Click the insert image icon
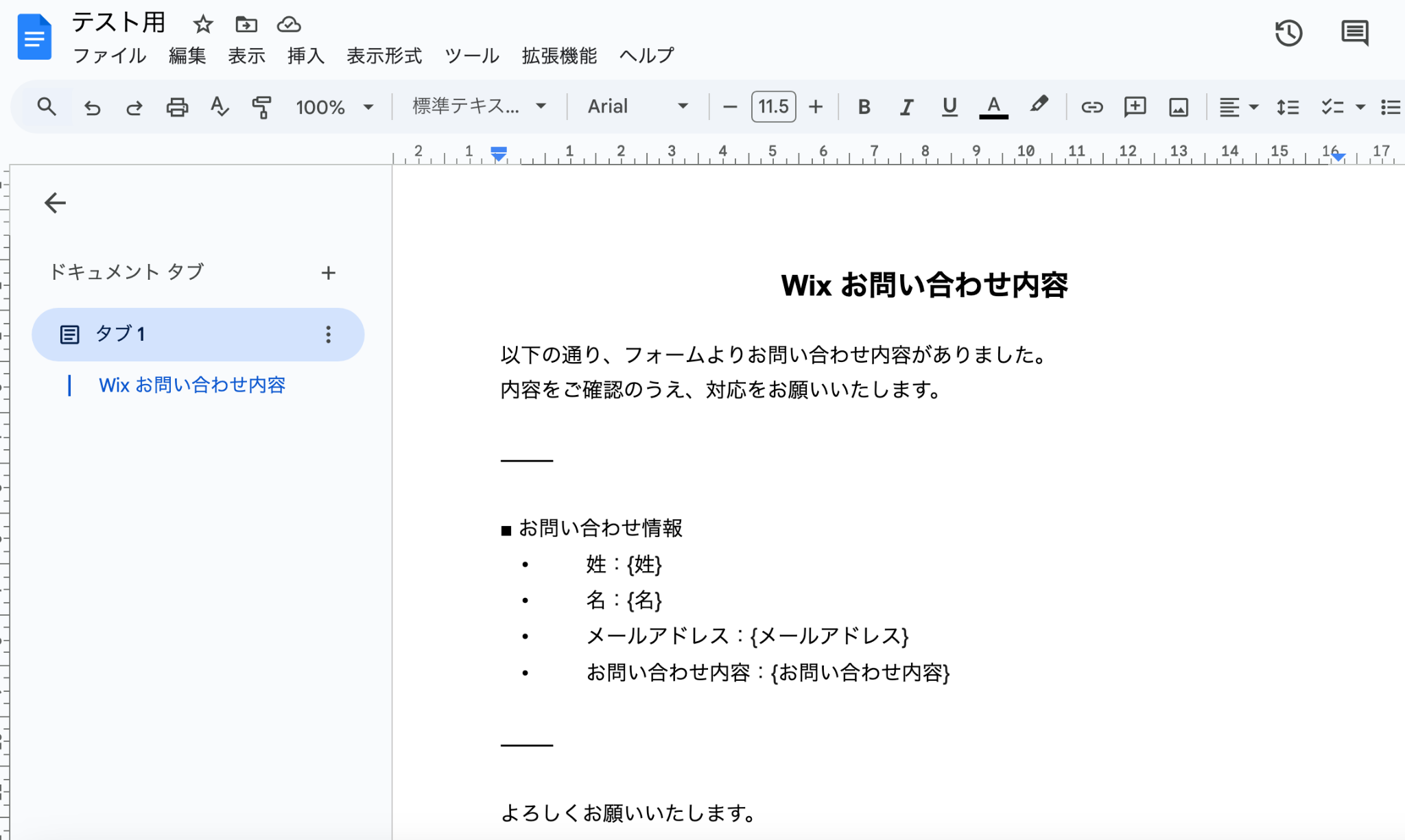1405x840 pixels. 1178,107
